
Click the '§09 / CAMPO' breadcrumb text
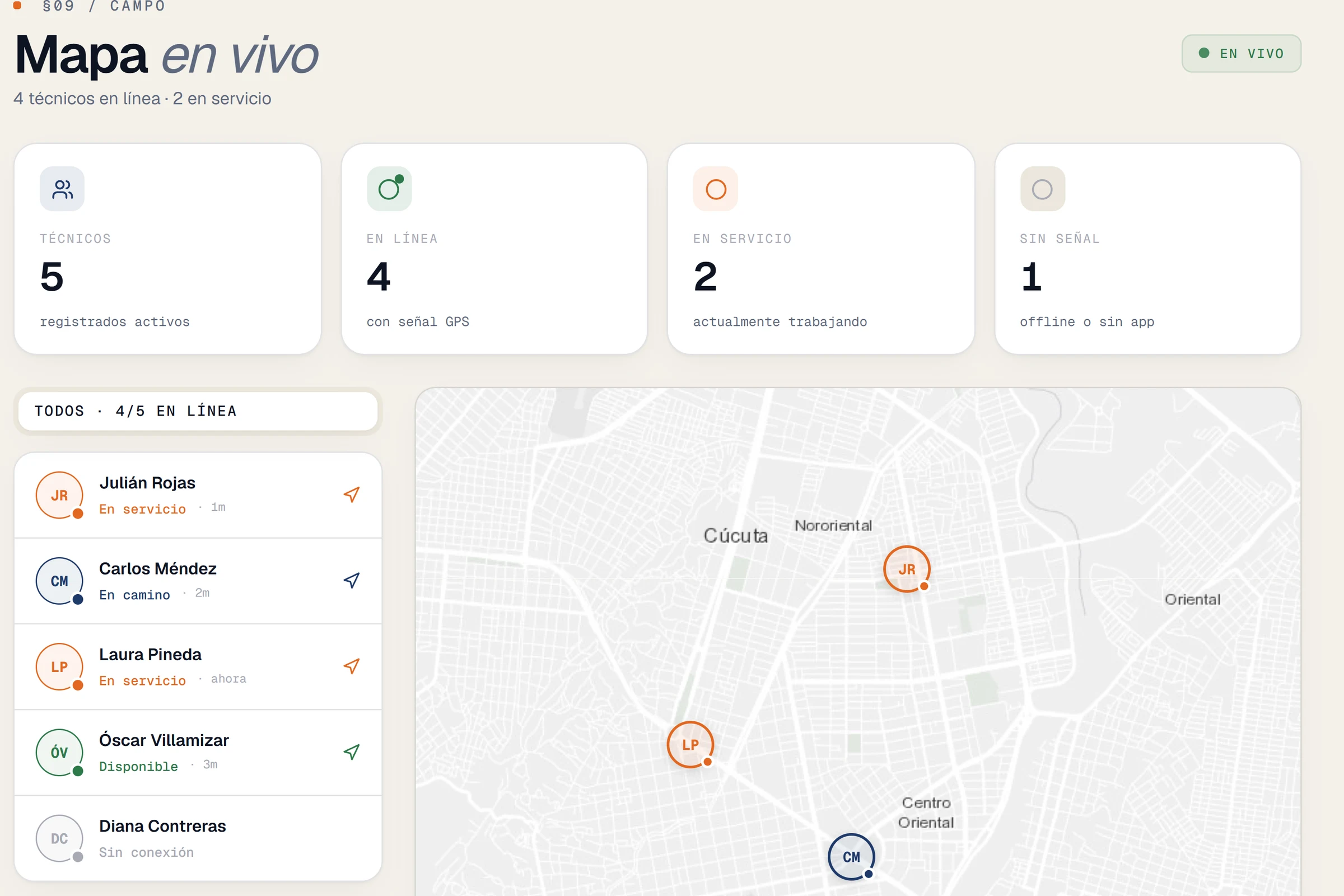click(104, 6)
